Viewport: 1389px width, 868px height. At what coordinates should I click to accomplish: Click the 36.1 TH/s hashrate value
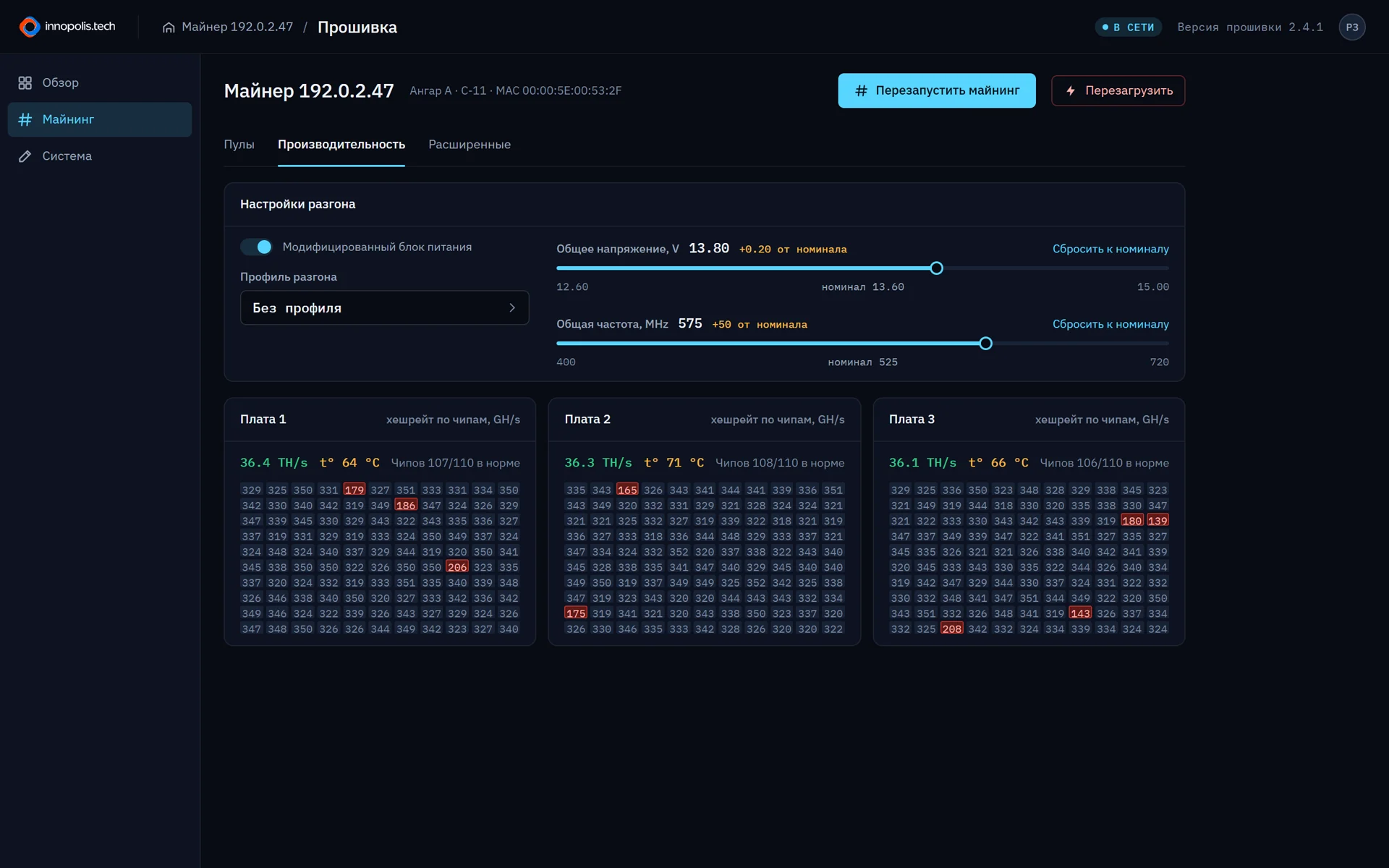click(x=923, y=463)
